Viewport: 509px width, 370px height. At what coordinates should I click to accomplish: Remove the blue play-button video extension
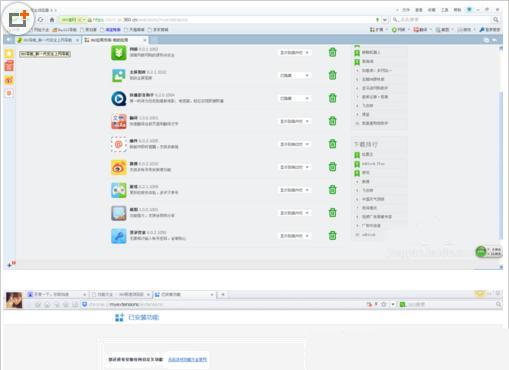(x=332, y=98)
